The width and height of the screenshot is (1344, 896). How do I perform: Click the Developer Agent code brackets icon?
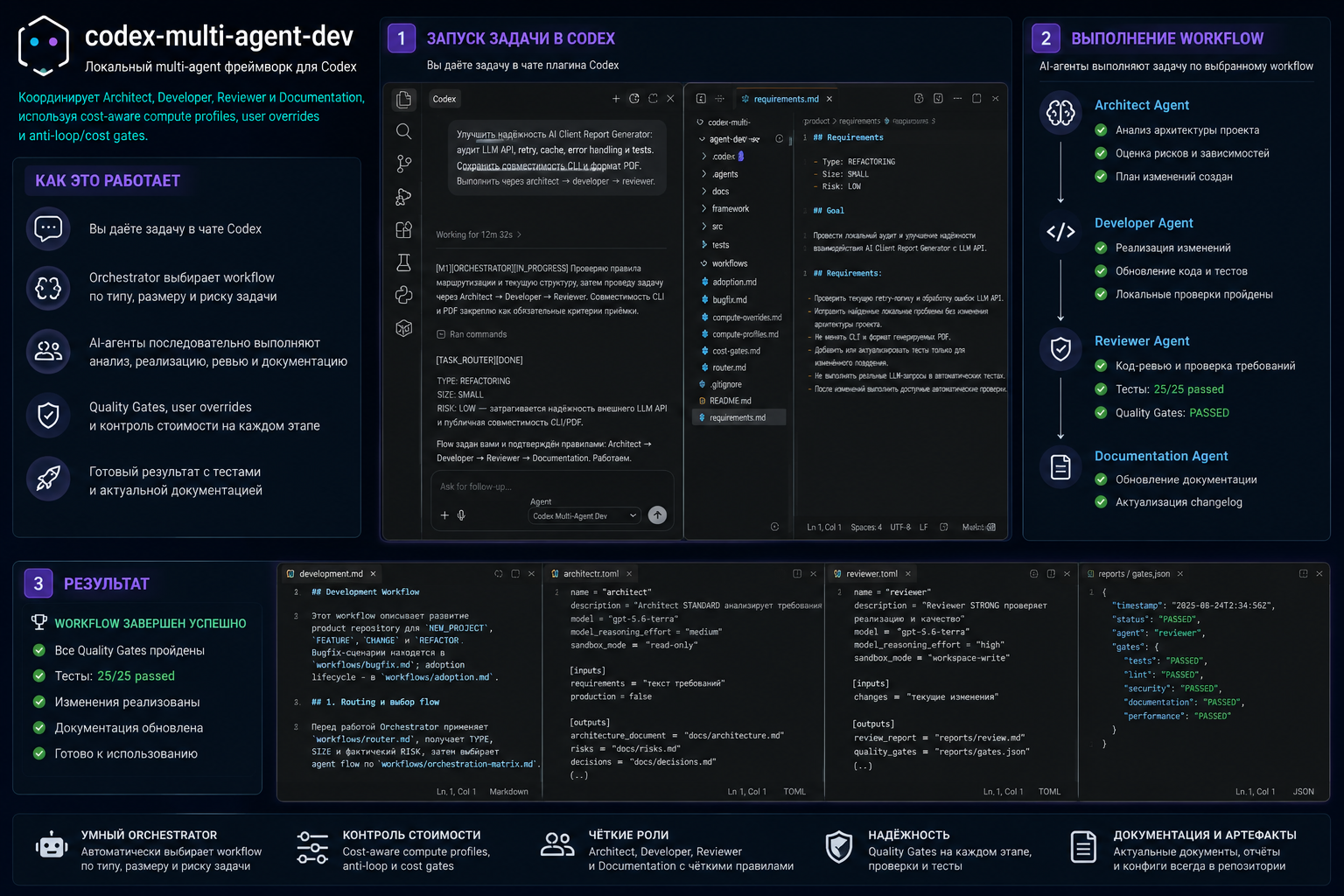tap(1060, 232)
